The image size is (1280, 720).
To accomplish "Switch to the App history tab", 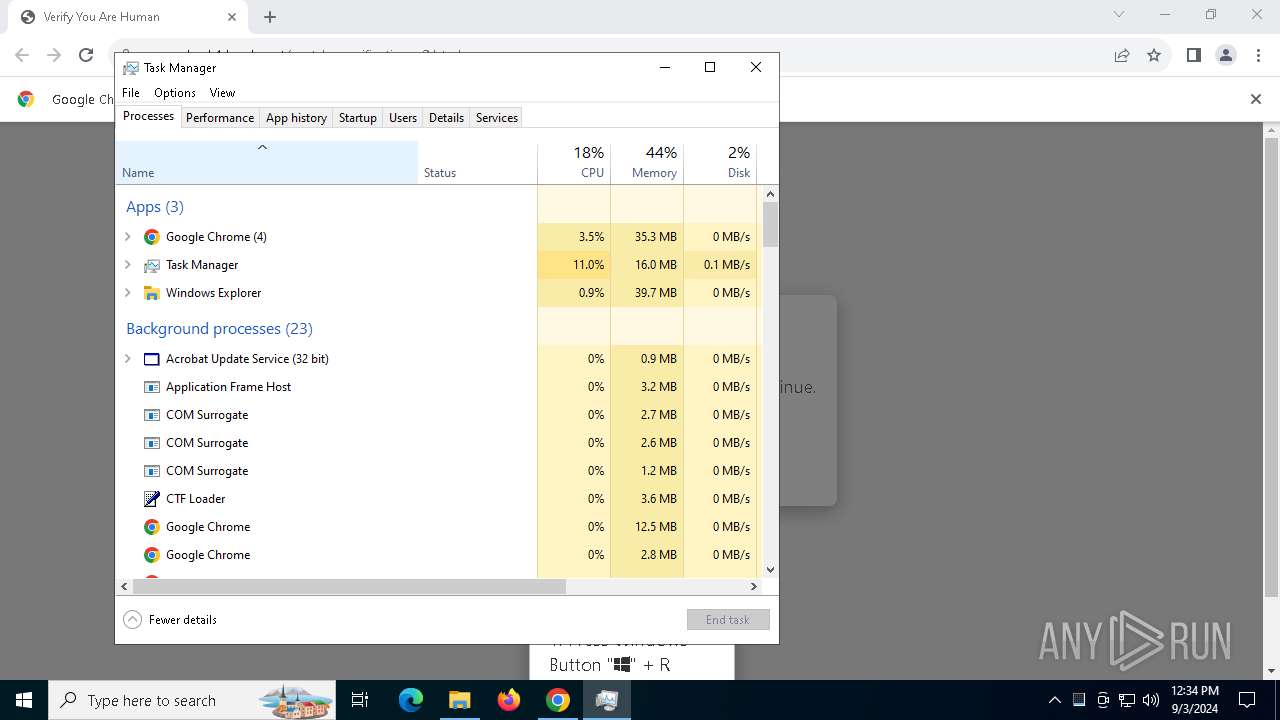I will pyautogui.click(x=296, y=118).
